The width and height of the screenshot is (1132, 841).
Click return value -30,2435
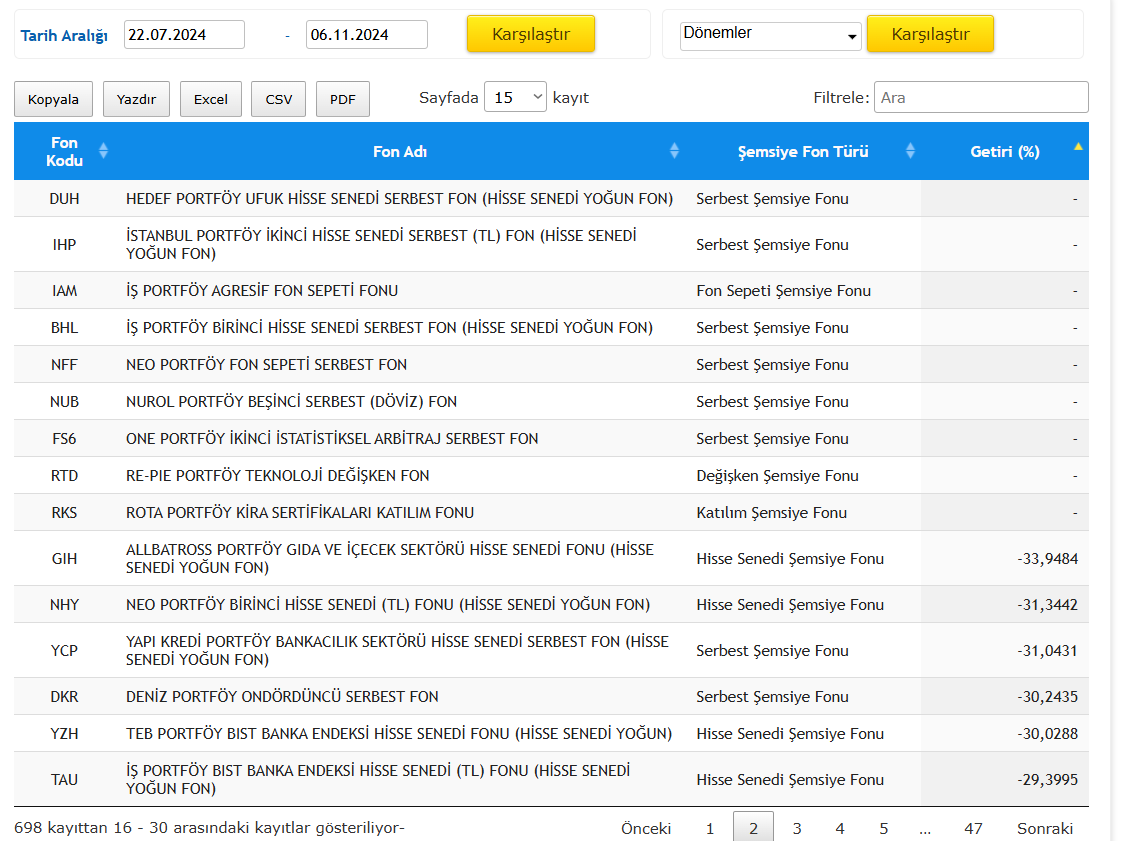point(1048,697)
